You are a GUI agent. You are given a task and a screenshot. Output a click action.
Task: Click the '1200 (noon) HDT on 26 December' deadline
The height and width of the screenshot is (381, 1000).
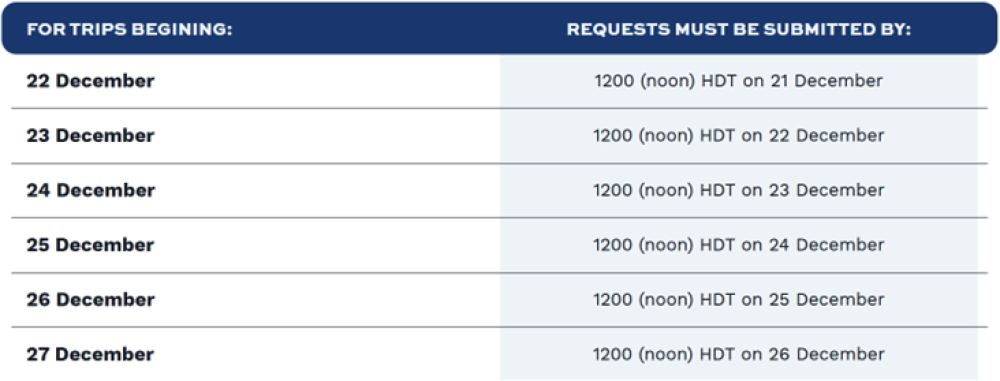(739, 354)
